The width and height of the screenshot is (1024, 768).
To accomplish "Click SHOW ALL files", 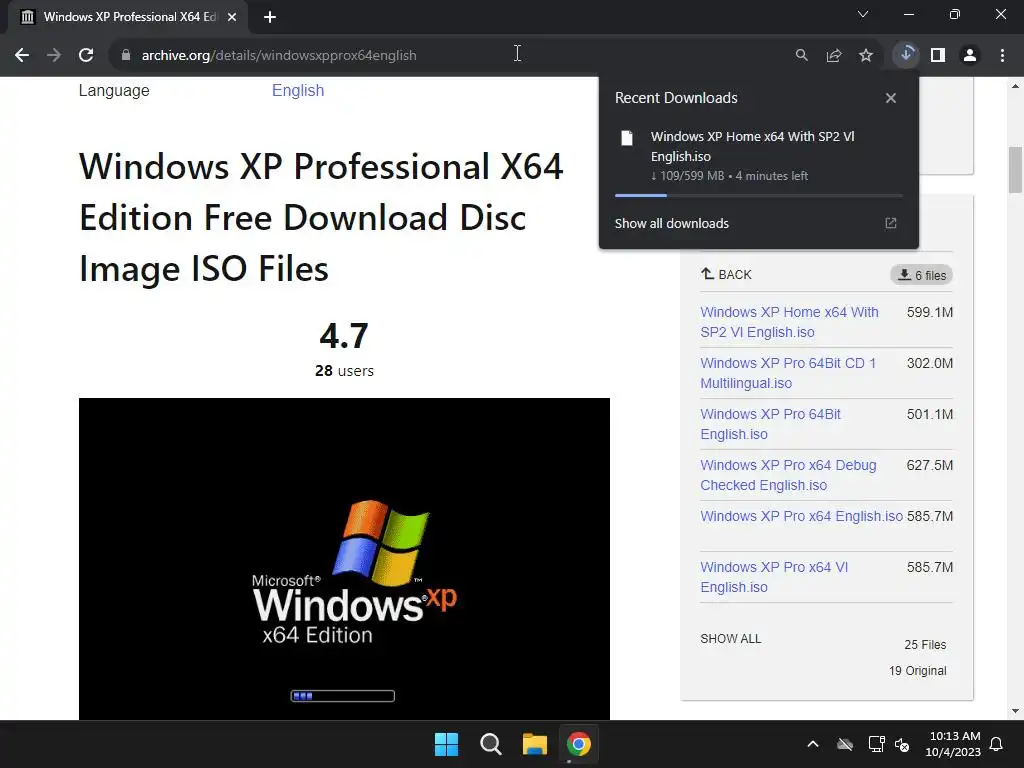I will coord(730,639).
